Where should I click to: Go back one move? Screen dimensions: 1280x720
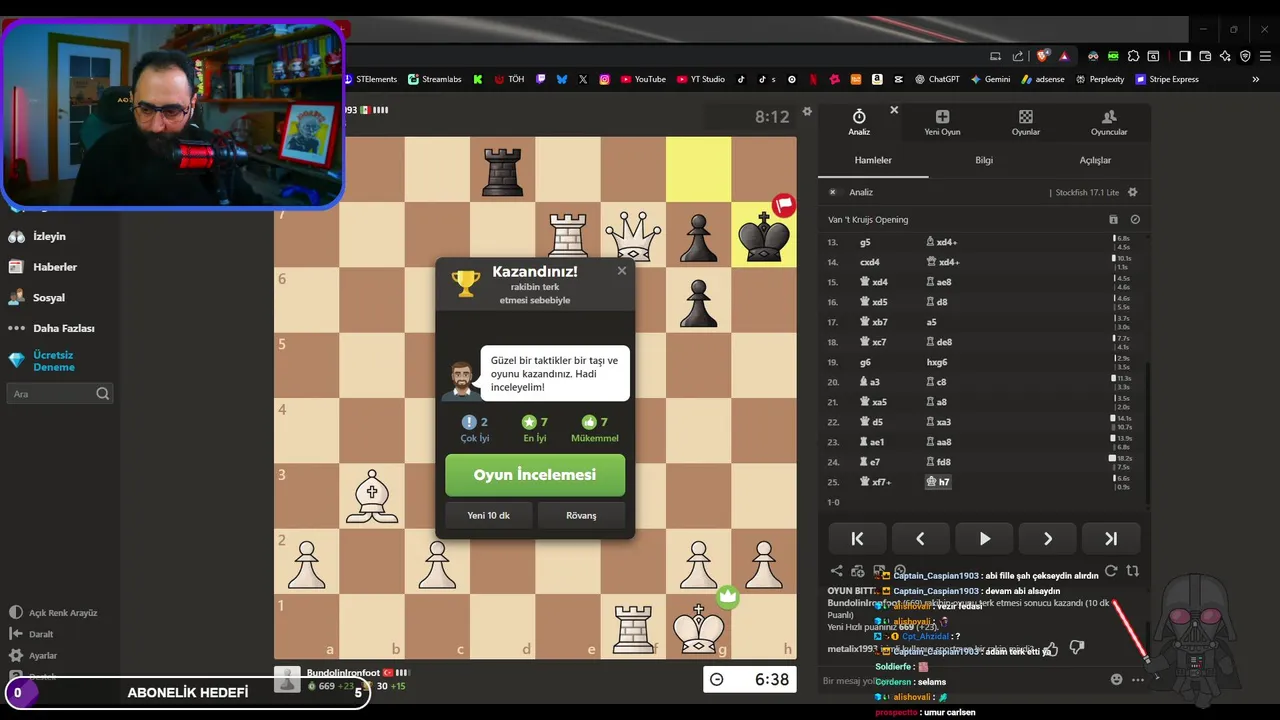(920, 538)
